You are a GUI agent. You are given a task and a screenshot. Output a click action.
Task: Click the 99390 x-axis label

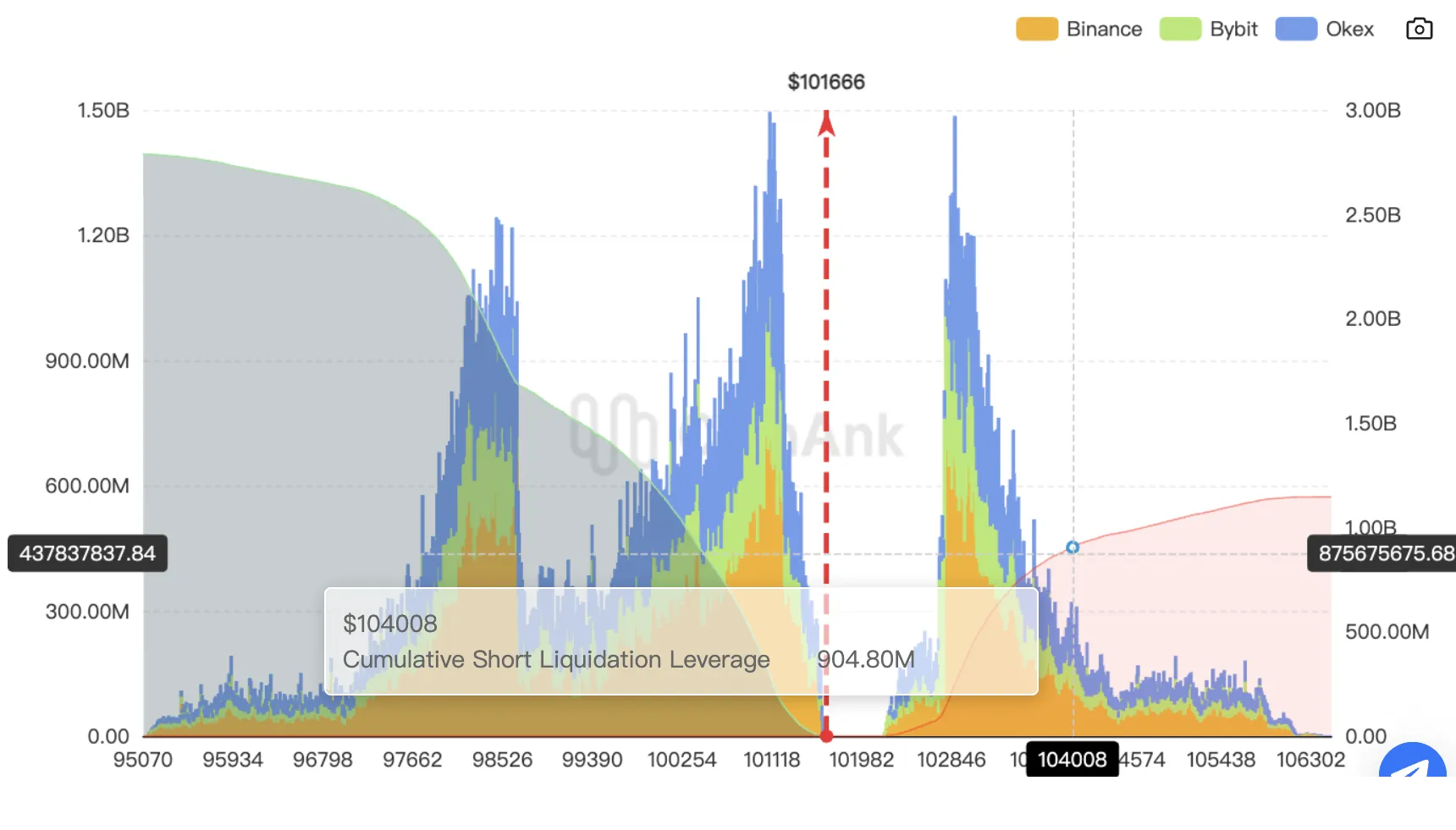click(593, 760)
